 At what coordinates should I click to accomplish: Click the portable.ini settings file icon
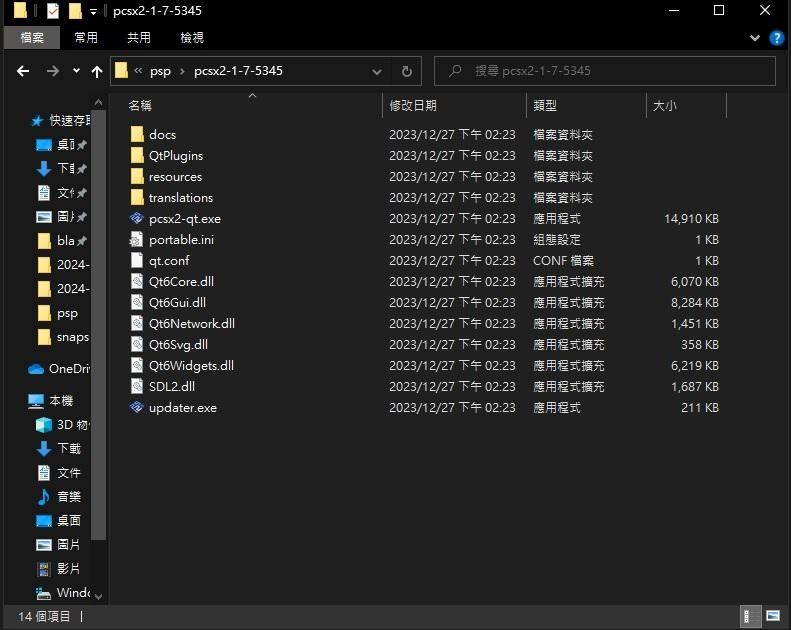coord(138,239)
